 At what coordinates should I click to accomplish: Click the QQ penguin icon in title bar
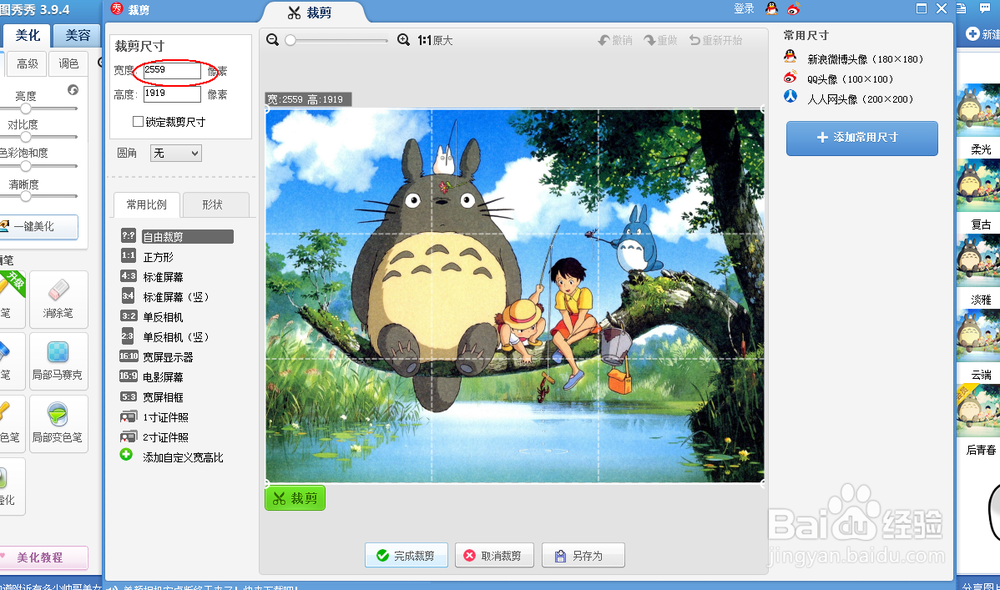point(772,9)
